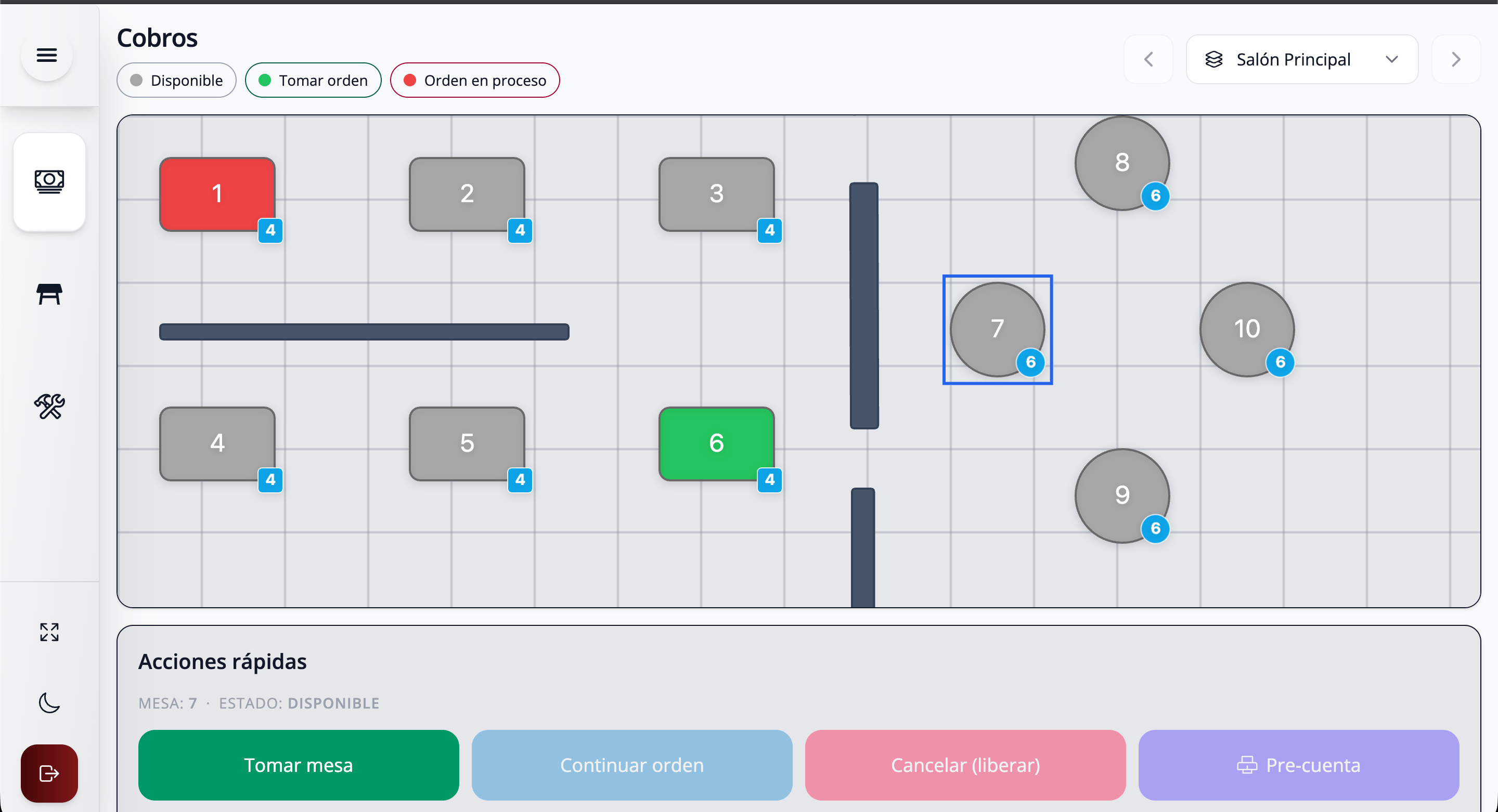Select green table 6 on floor plan
The height and width of the screenshot is (812, 1498).
pyautogui.click(x=716, y=443)
